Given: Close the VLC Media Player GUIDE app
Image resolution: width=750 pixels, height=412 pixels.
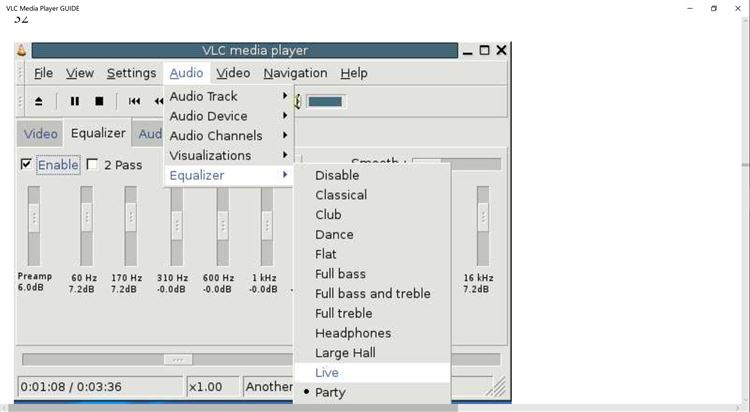Looking at the screenshot, I should [738, 8].
